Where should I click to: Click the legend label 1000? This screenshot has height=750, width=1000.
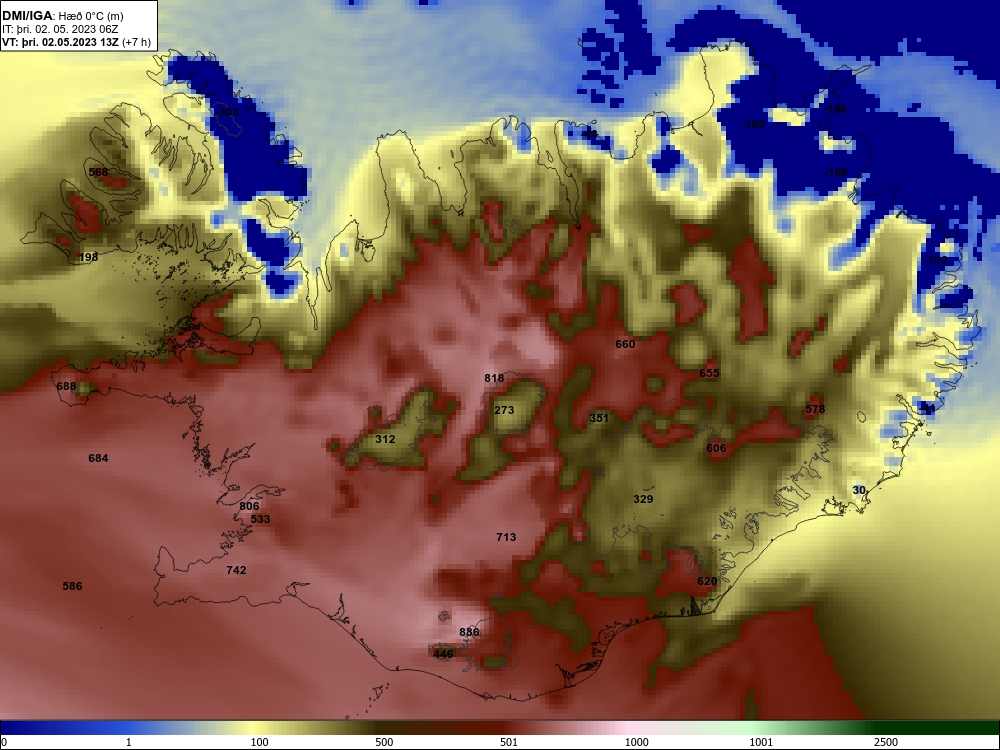tap(636, 742)
